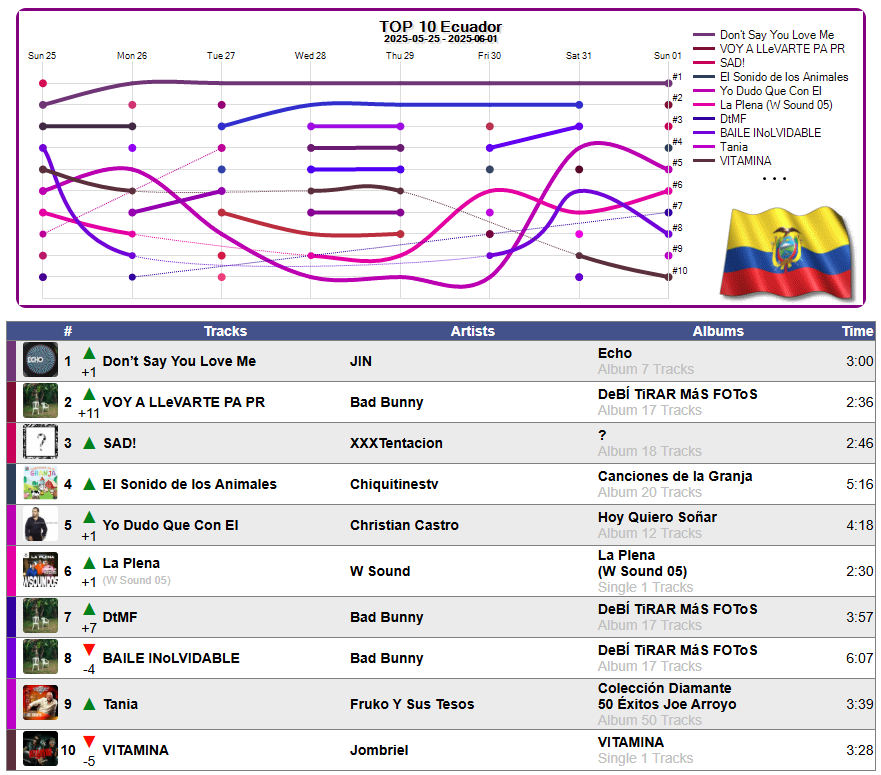
Task: Open the Christian Castro album cover thumbnail
Action: [40, 524]
